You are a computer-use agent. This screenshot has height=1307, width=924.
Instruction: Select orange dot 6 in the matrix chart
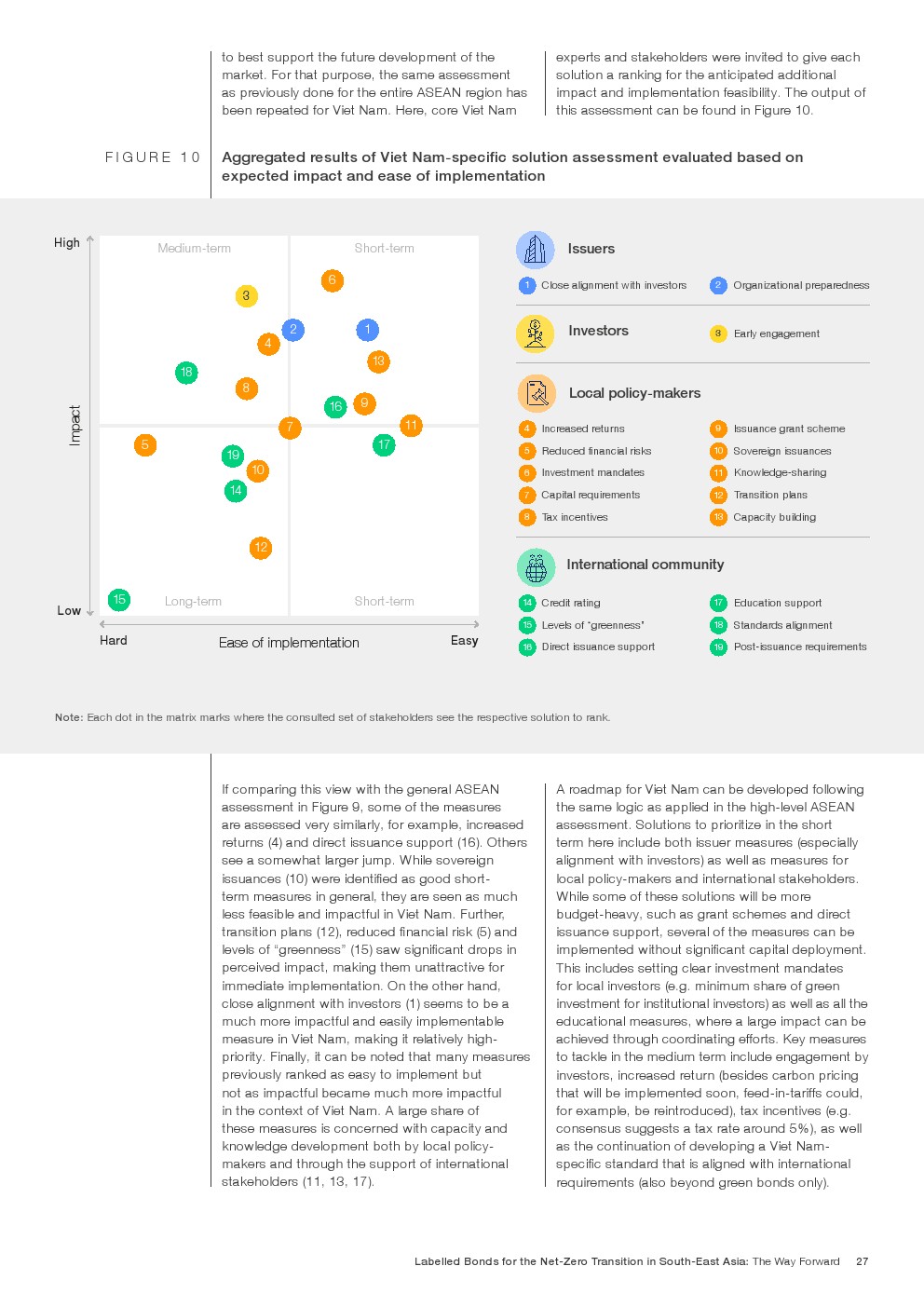(x=333, y=280)
